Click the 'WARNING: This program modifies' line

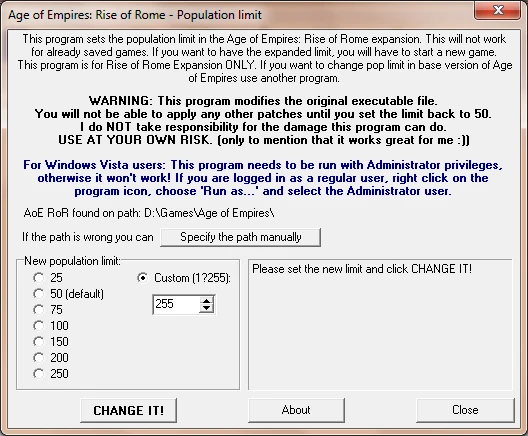263,101
